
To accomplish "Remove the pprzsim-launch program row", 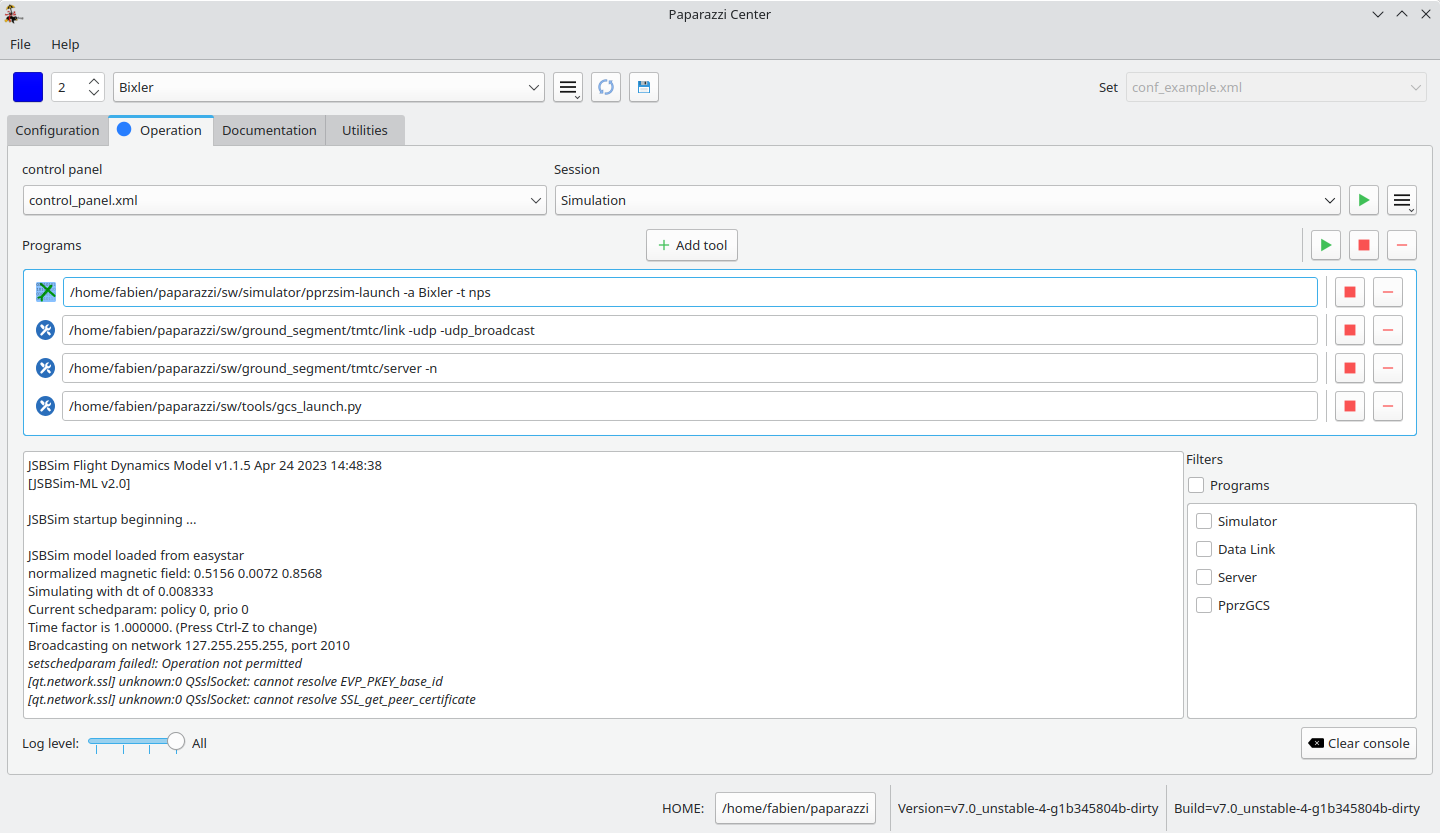I will pos(1388,292).
